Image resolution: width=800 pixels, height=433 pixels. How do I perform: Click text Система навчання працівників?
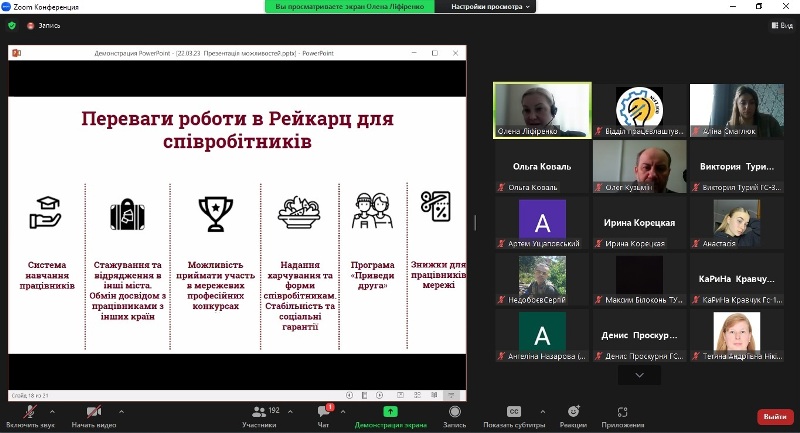coord(47,275)
